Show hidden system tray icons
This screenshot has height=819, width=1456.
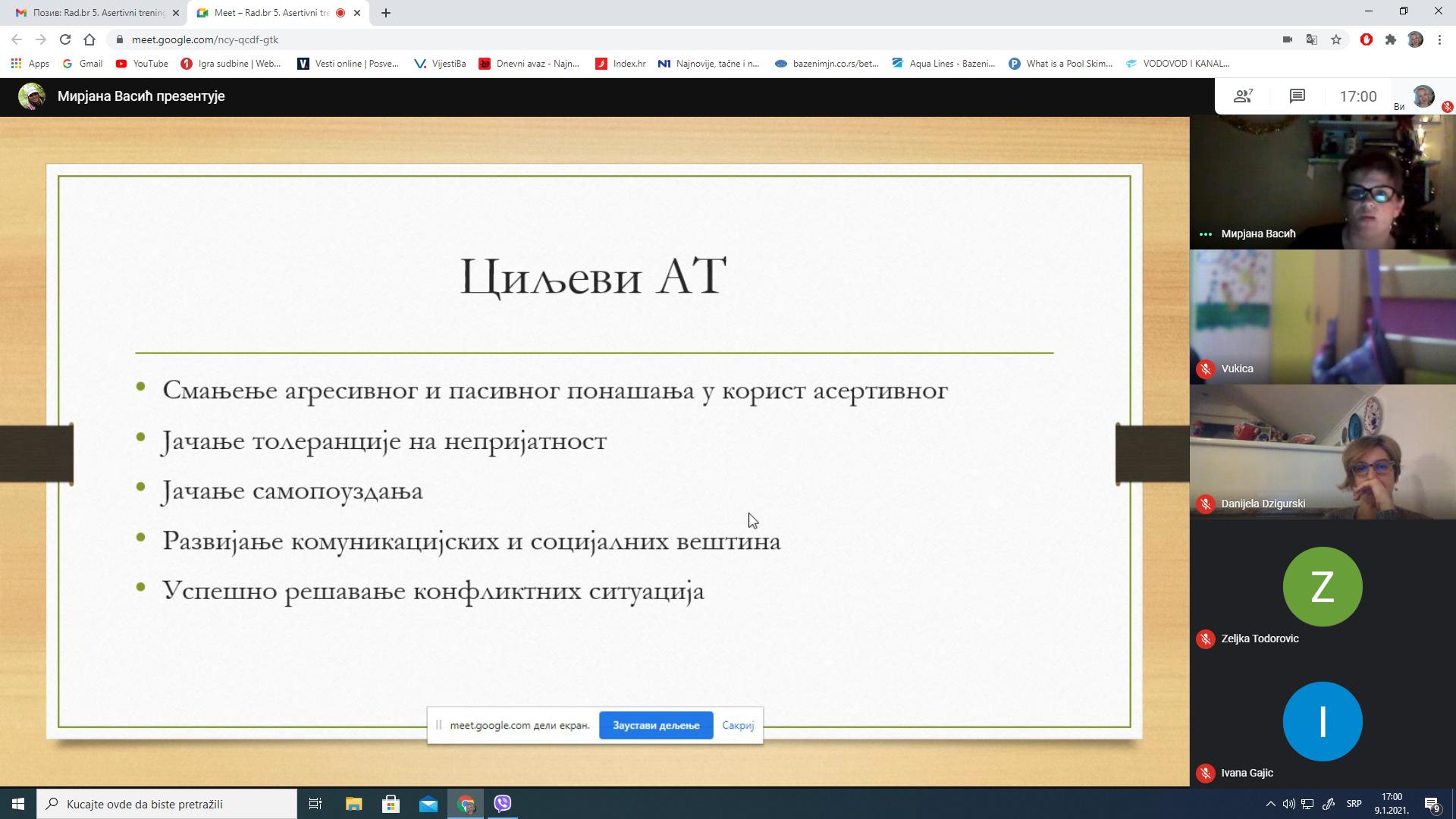[1270, 804]
